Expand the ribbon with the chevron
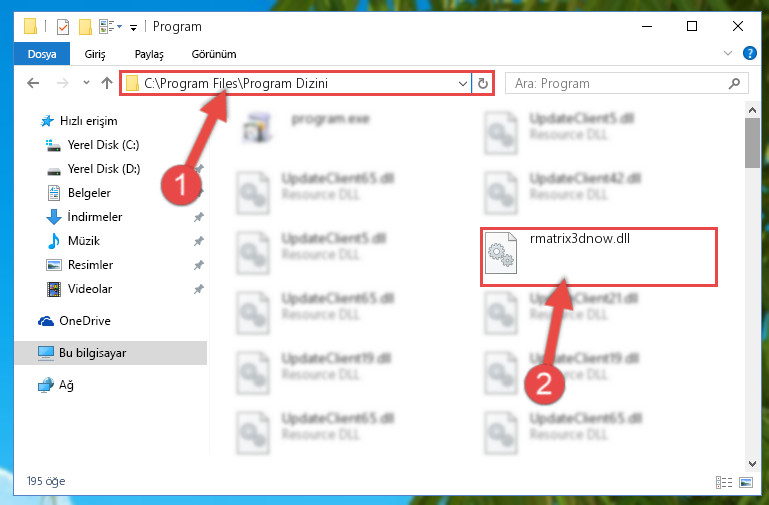769x505 pixels. [728, 53]
